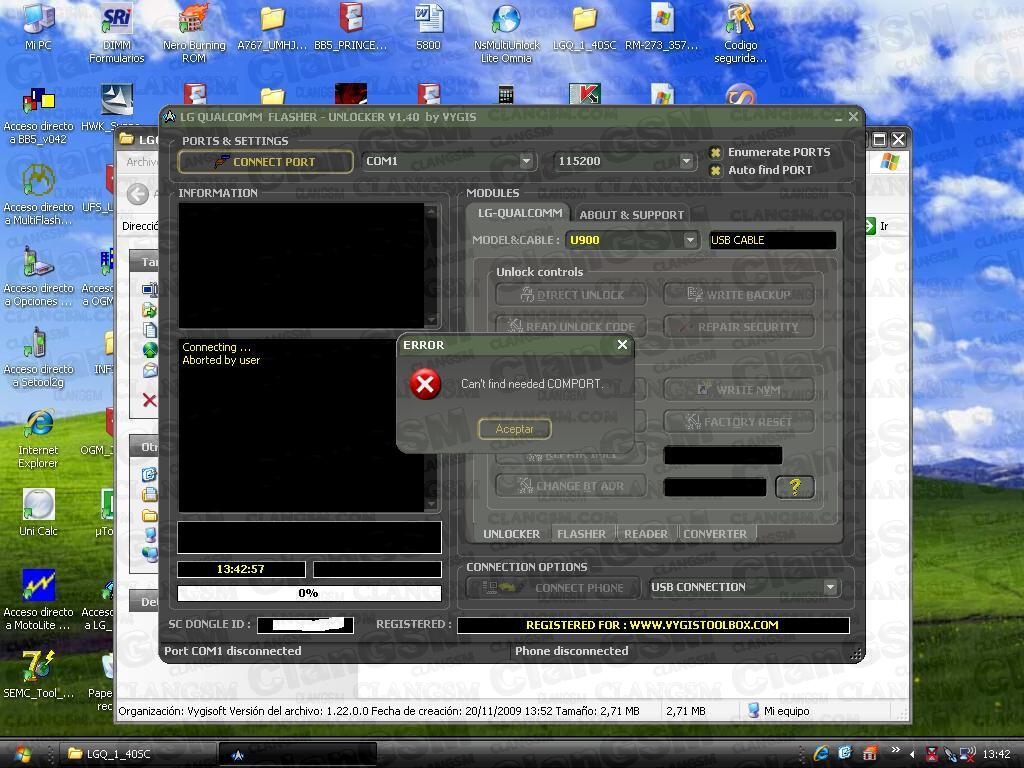This screenshot has height=768, width=1024.
Task: Open the Internet Explorer desktop icon
Action: click(x=39, y=438)
